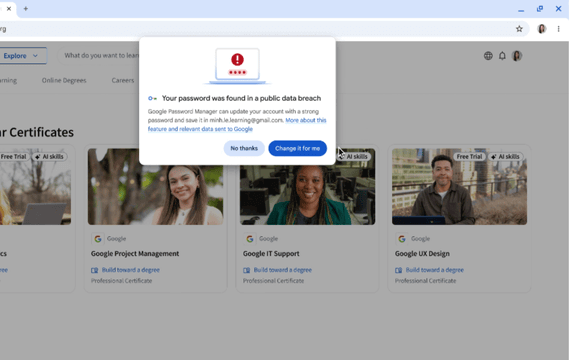Click the Change it for me button
Image resolution: width=570 pixels, height=360 pixels.
297,148
